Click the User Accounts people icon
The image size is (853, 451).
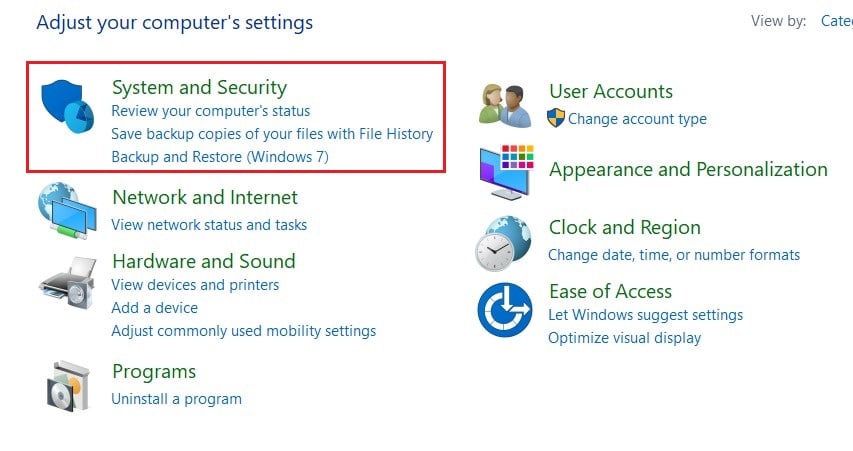[x=504, y=105]
